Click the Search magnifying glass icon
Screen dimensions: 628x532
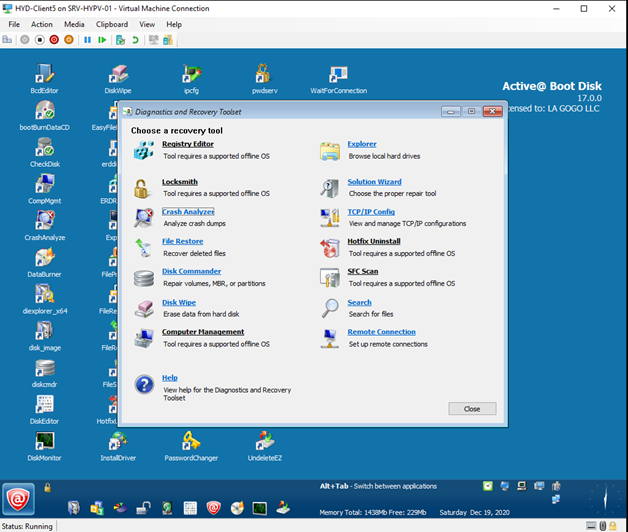(330, 308)
